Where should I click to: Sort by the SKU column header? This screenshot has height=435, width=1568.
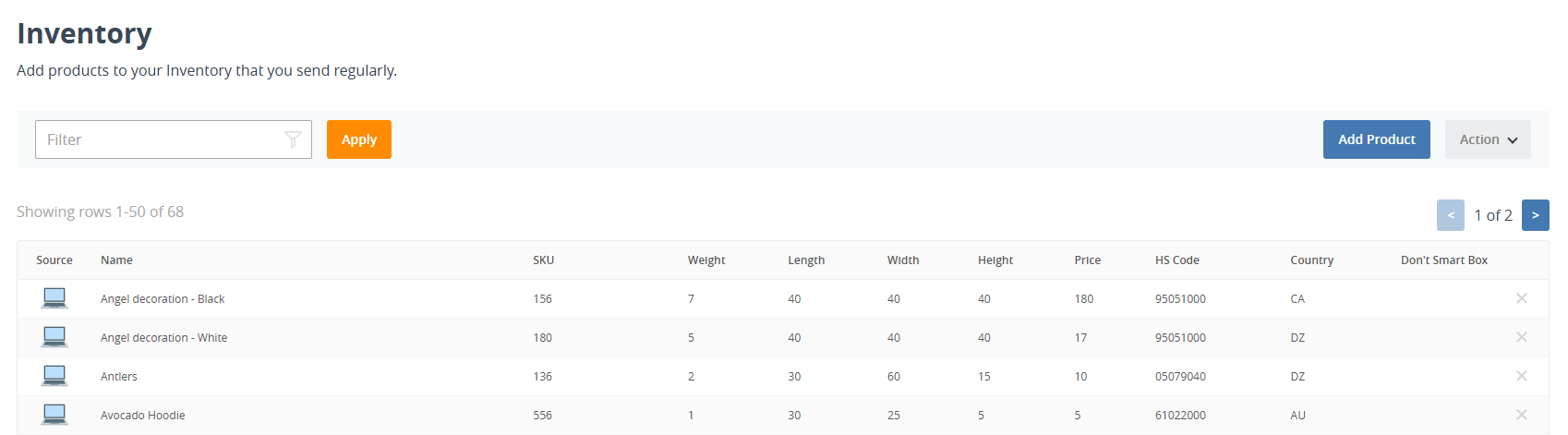pos(544,260)
